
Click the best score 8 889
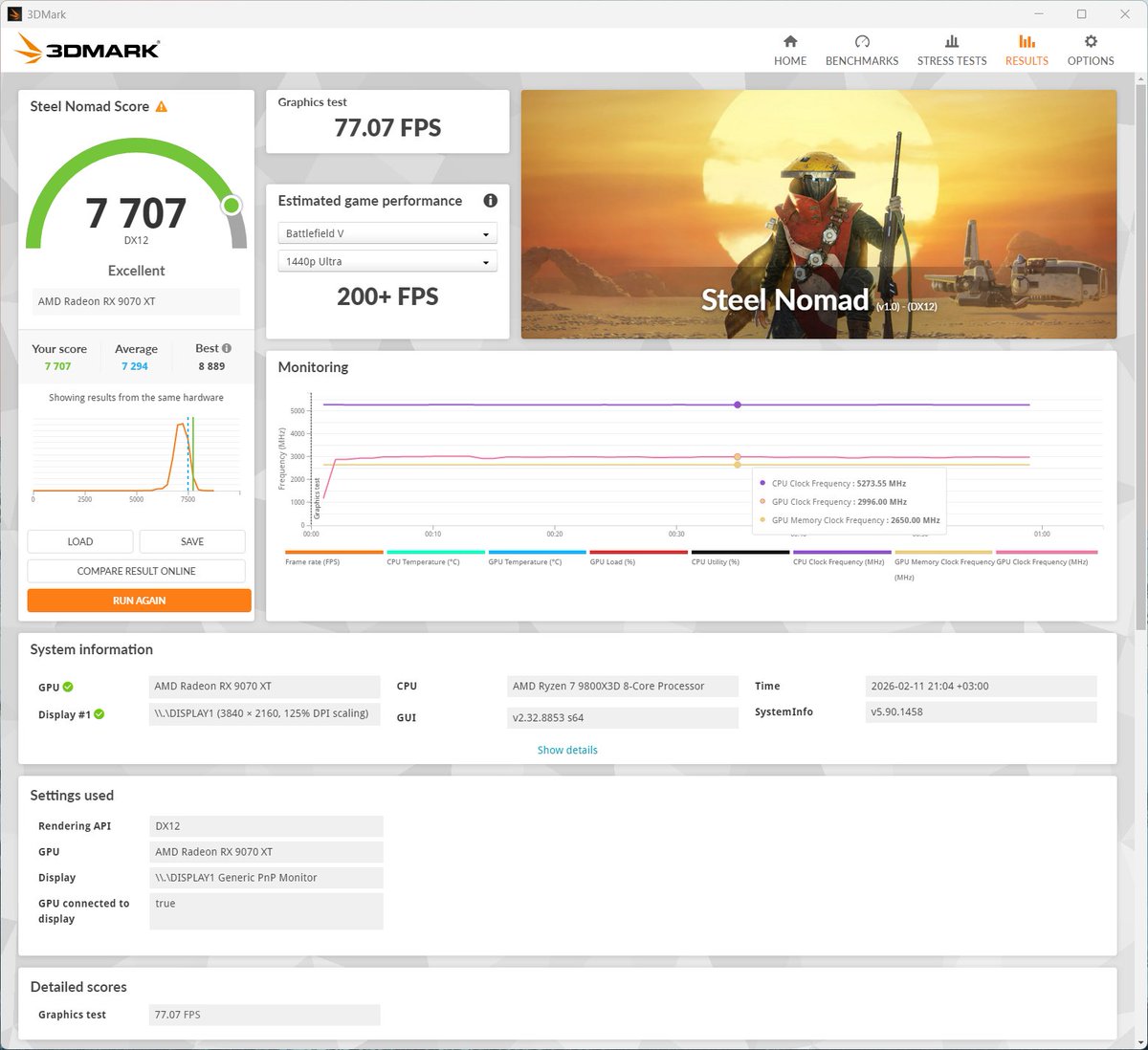pos(211,366)
